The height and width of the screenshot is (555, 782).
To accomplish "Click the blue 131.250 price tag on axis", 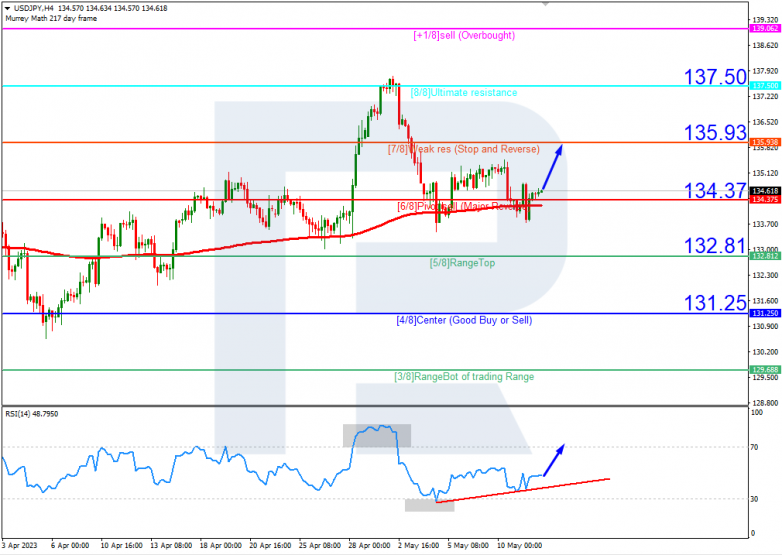I will pos(765,313).
